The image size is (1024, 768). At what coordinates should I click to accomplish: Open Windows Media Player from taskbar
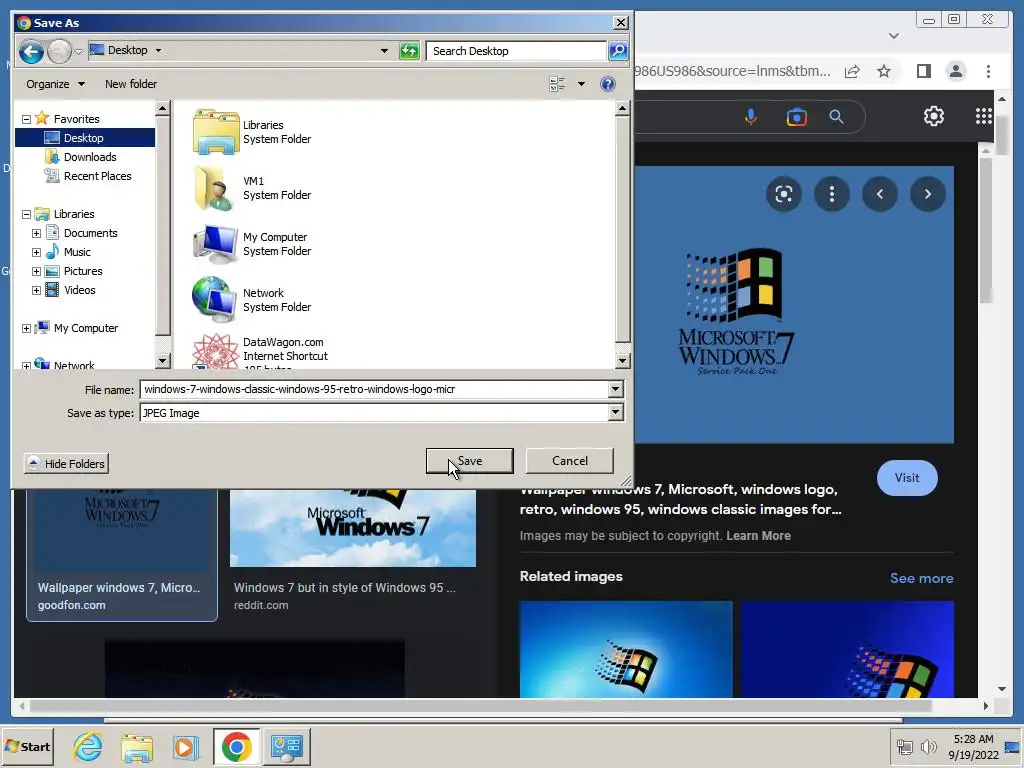pyautogui.click(x=186, y=746)
